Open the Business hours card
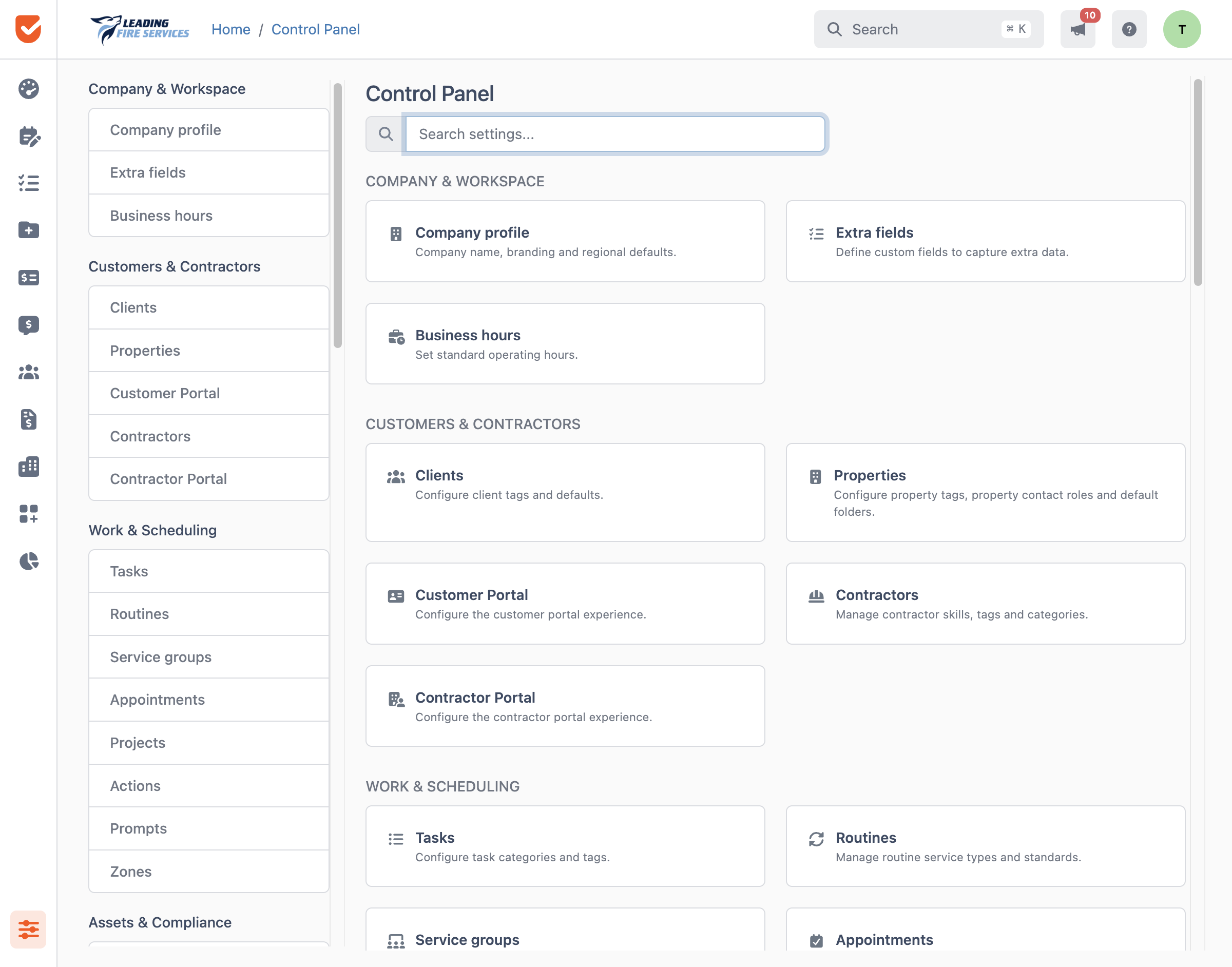1232x967 pixels. (565, 344)
